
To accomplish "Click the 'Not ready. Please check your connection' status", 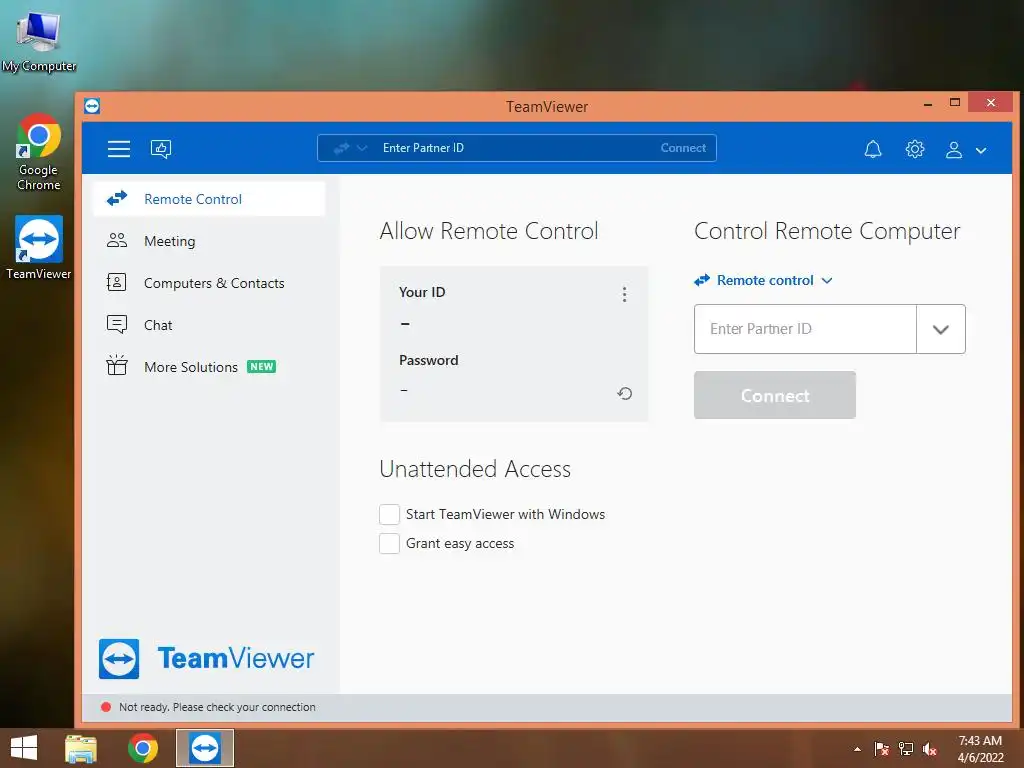I will (x=217, y=707).
